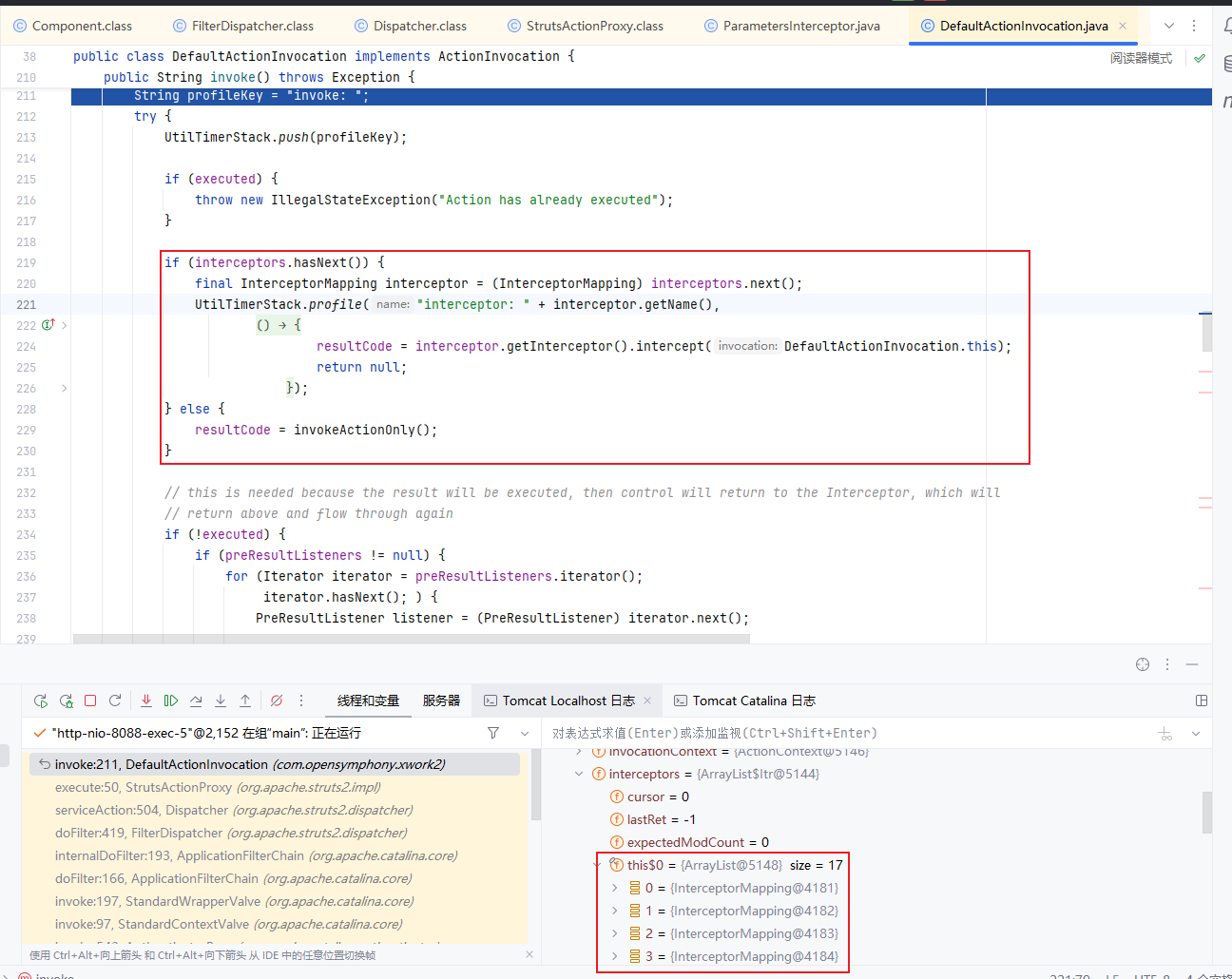Screen dimensions: 1232x979
Task: Click the Step Out up-arrow icon
Action: 245,701
